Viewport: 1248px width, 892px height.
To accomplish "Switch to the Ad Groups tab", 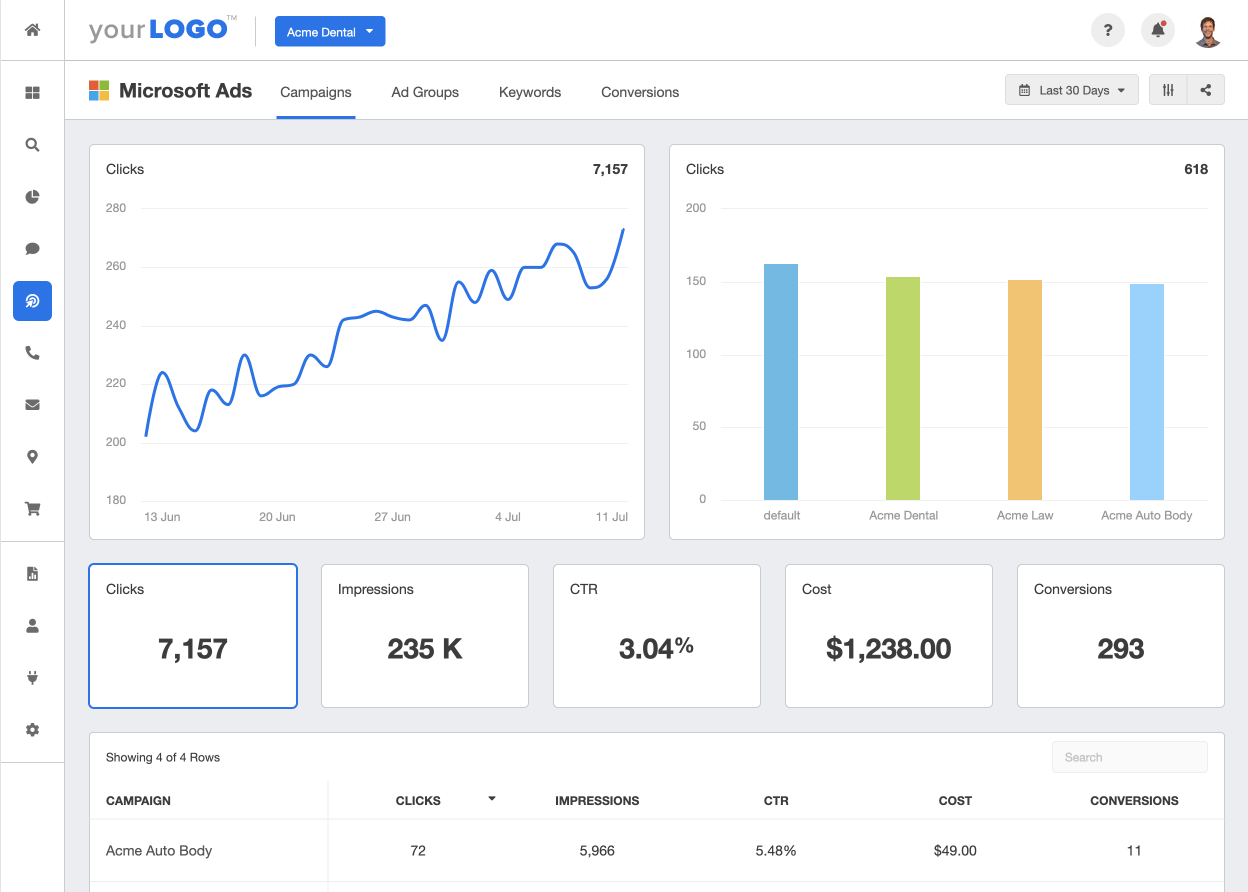I will (x=425, y=92).
